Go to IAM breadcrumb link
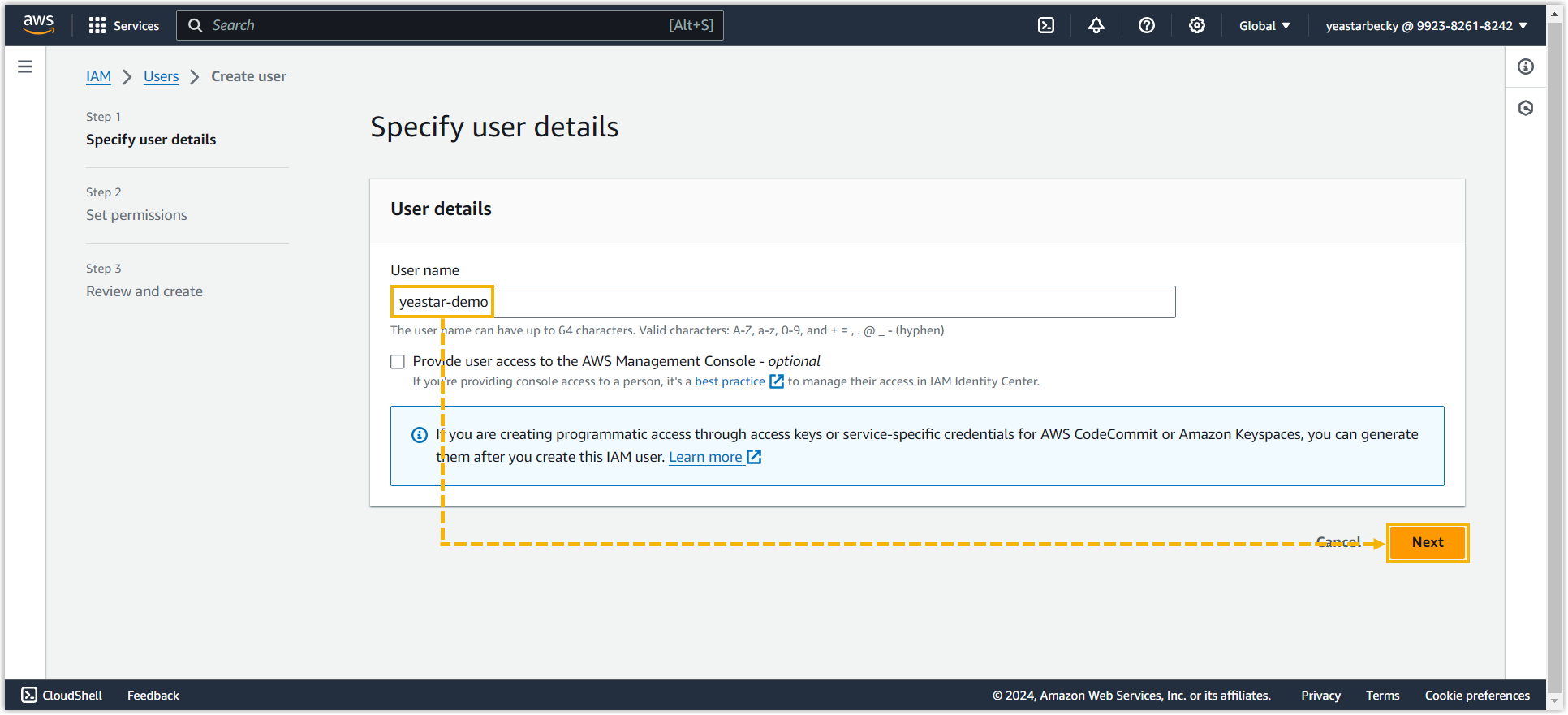 (x=98, y=76)
